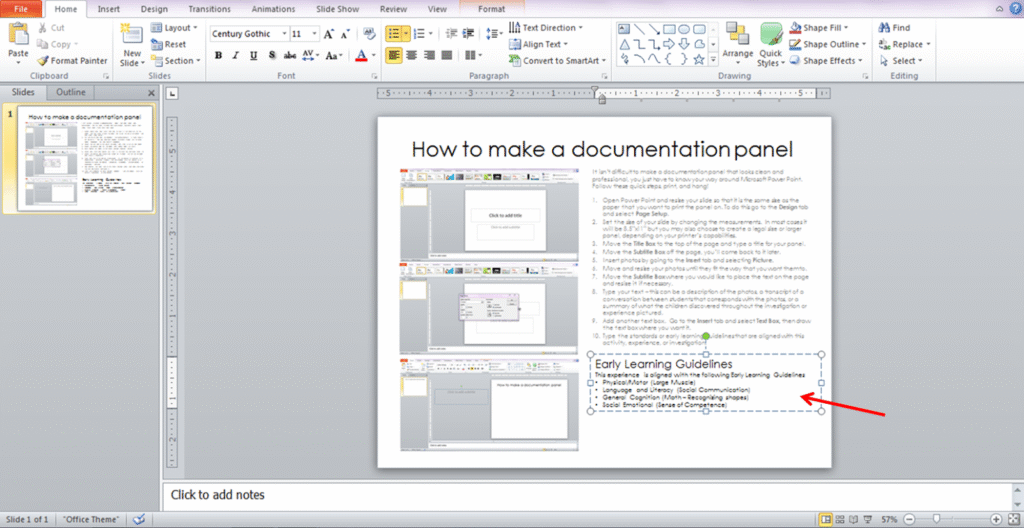Toggle text Shadow effect

[272, 56]
